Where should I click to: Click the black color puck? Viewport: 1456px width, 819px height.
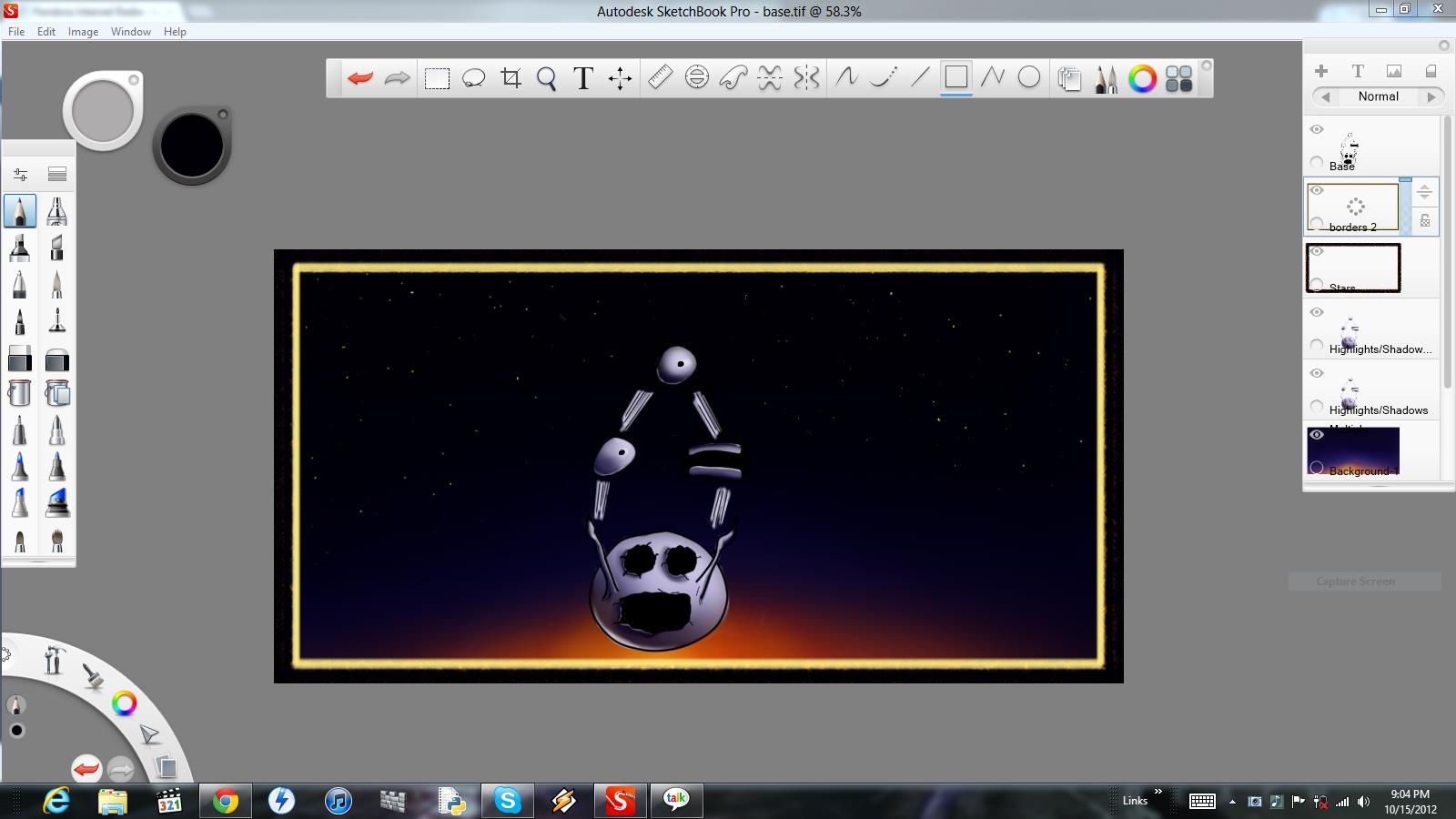pos(192,146)
